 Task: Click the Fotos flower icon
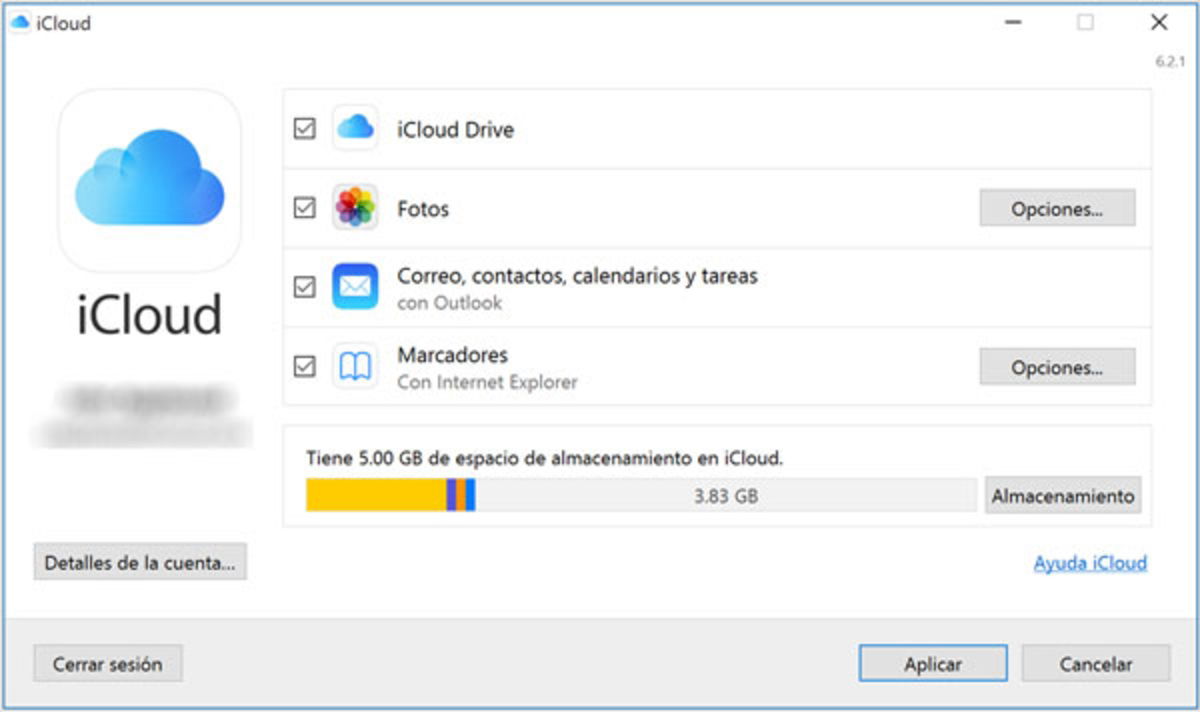pyautogui.click(x=355, y=208)
